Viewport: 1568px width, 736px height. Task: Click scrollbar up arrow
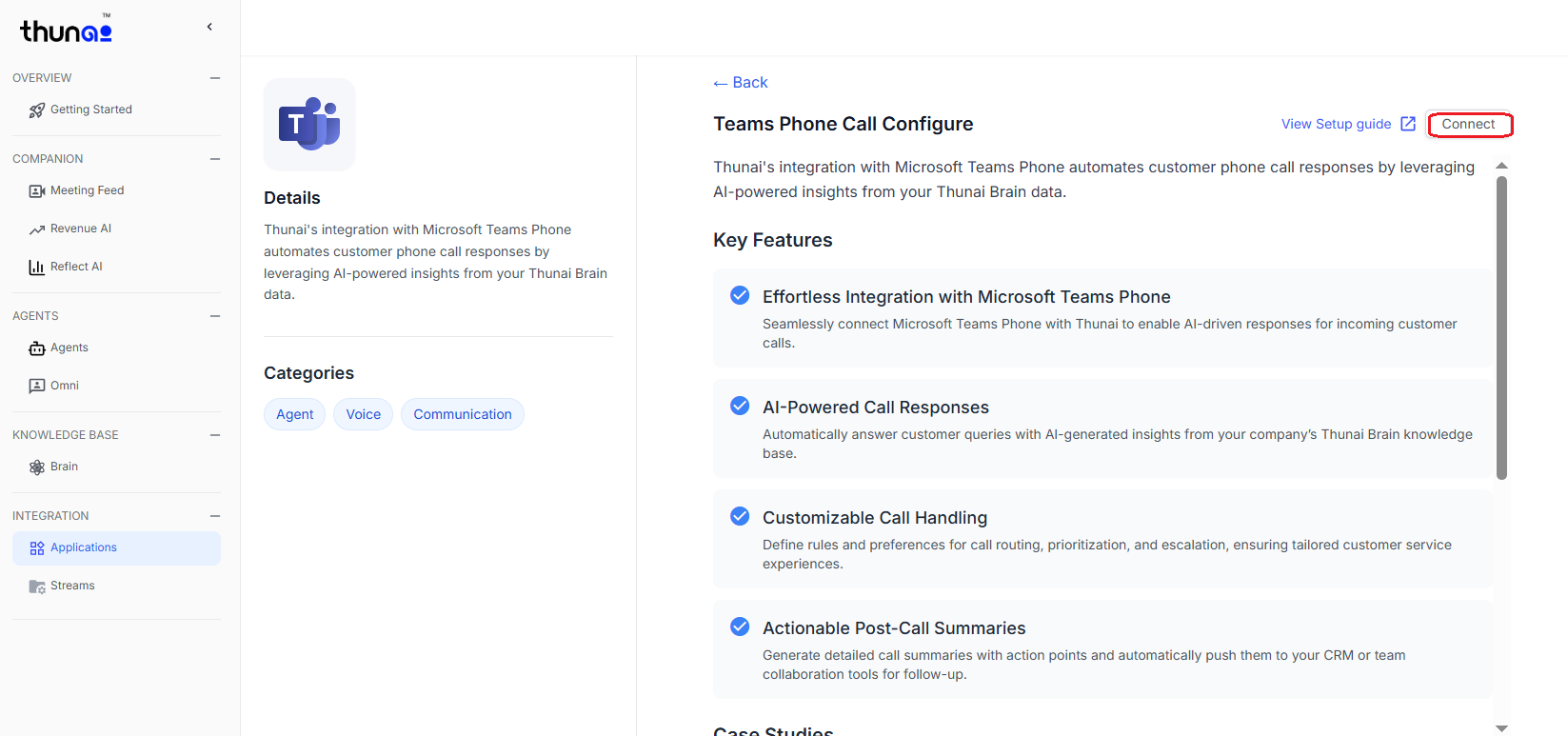(x=1501, y=166)
